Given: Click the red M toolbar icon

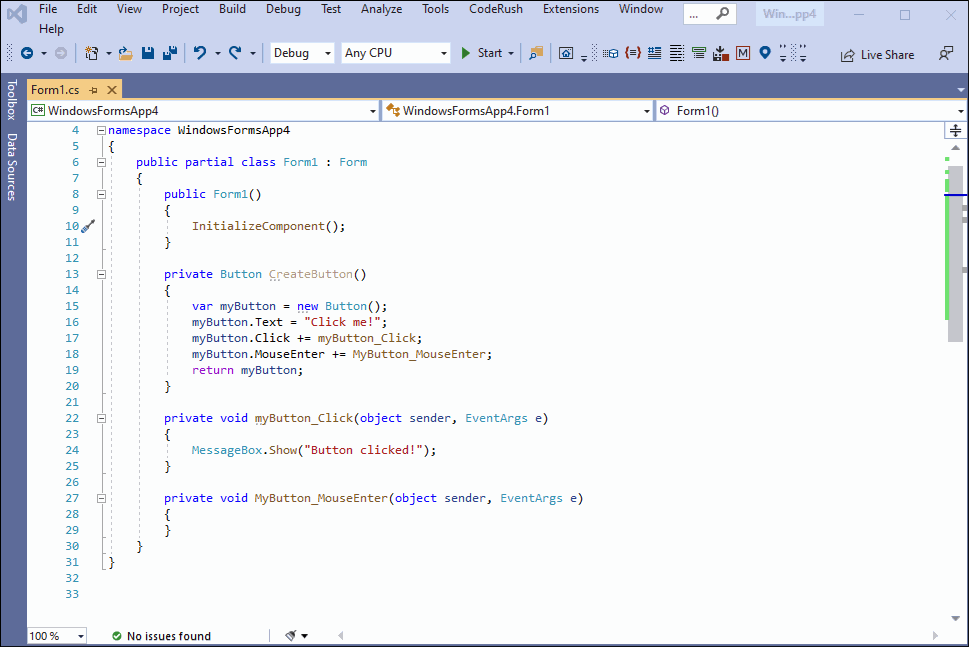Looking at the screenshot, I should click(743, 53).
